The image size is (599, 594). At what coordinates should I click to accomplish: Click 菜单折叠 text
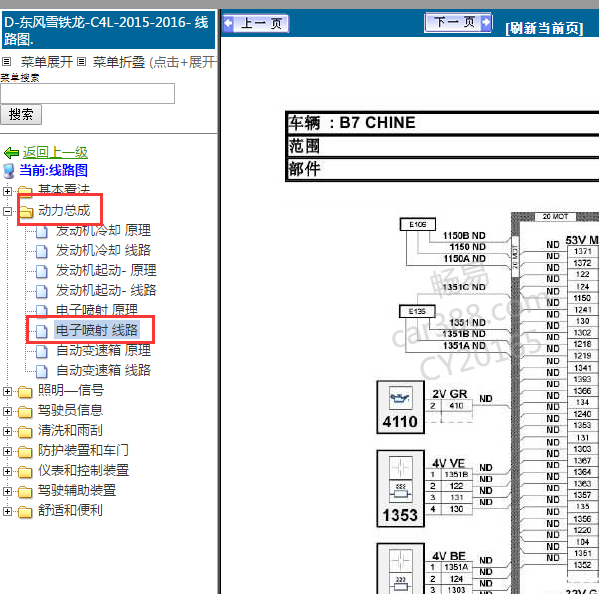(119, 62)
